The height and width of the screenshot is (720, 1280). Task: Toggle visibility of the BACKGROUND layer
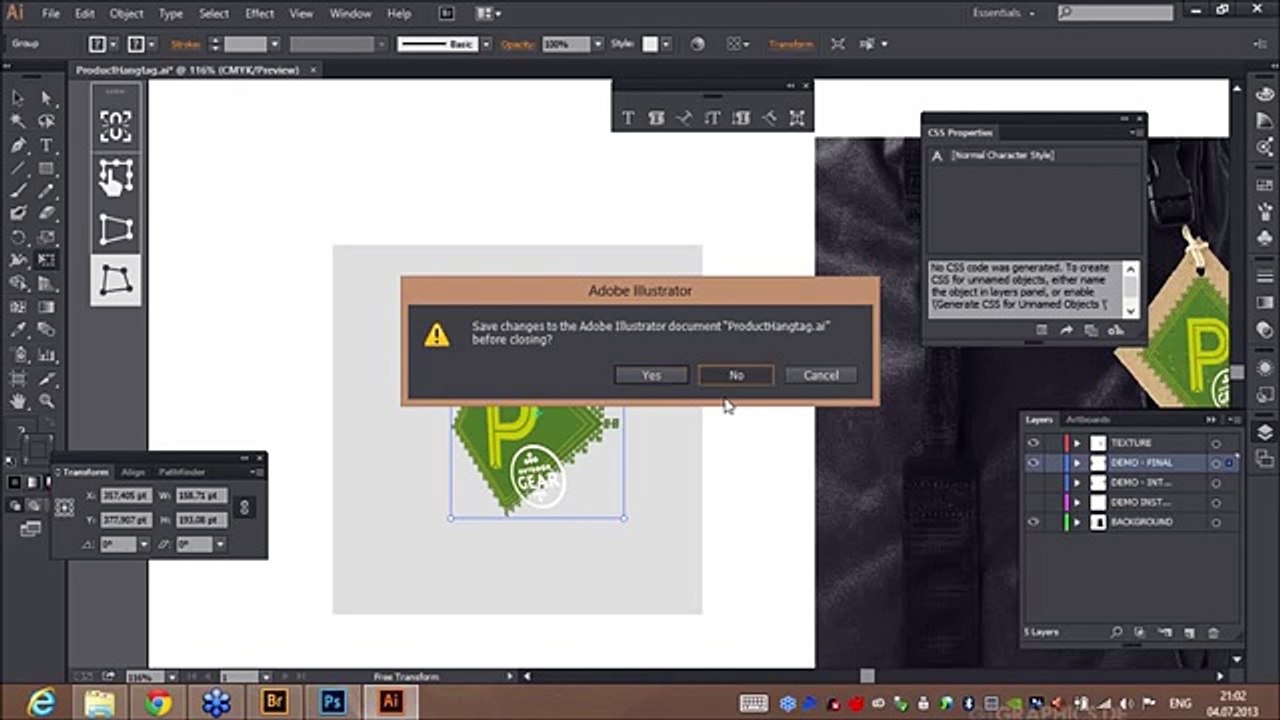pos(1033,522)
